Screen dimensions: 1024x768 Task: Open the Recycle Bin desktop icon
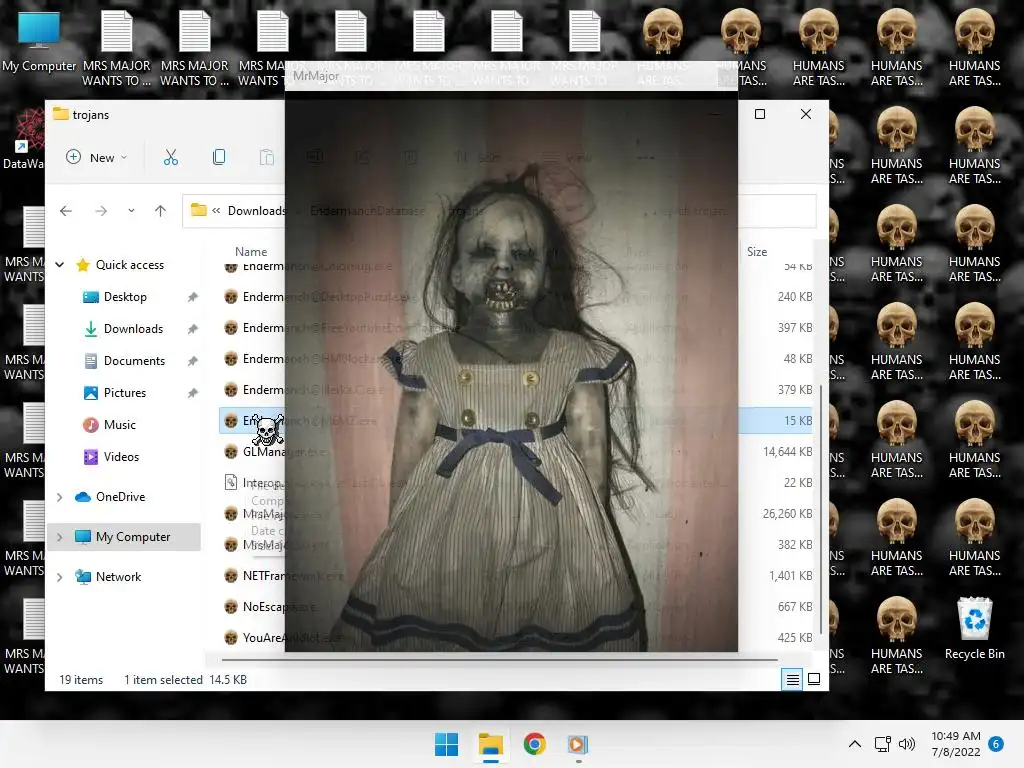coord(974,628)
